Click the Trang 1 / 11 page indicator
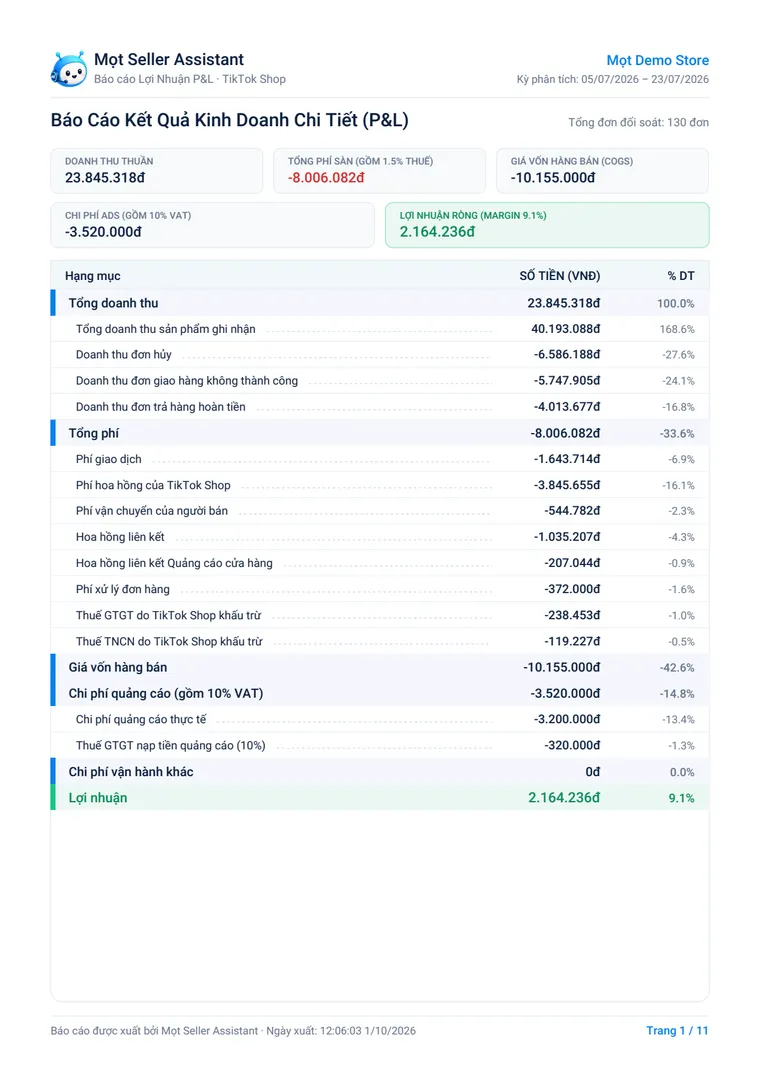This screenshot has width=760, height=1074. point(677,1031)
